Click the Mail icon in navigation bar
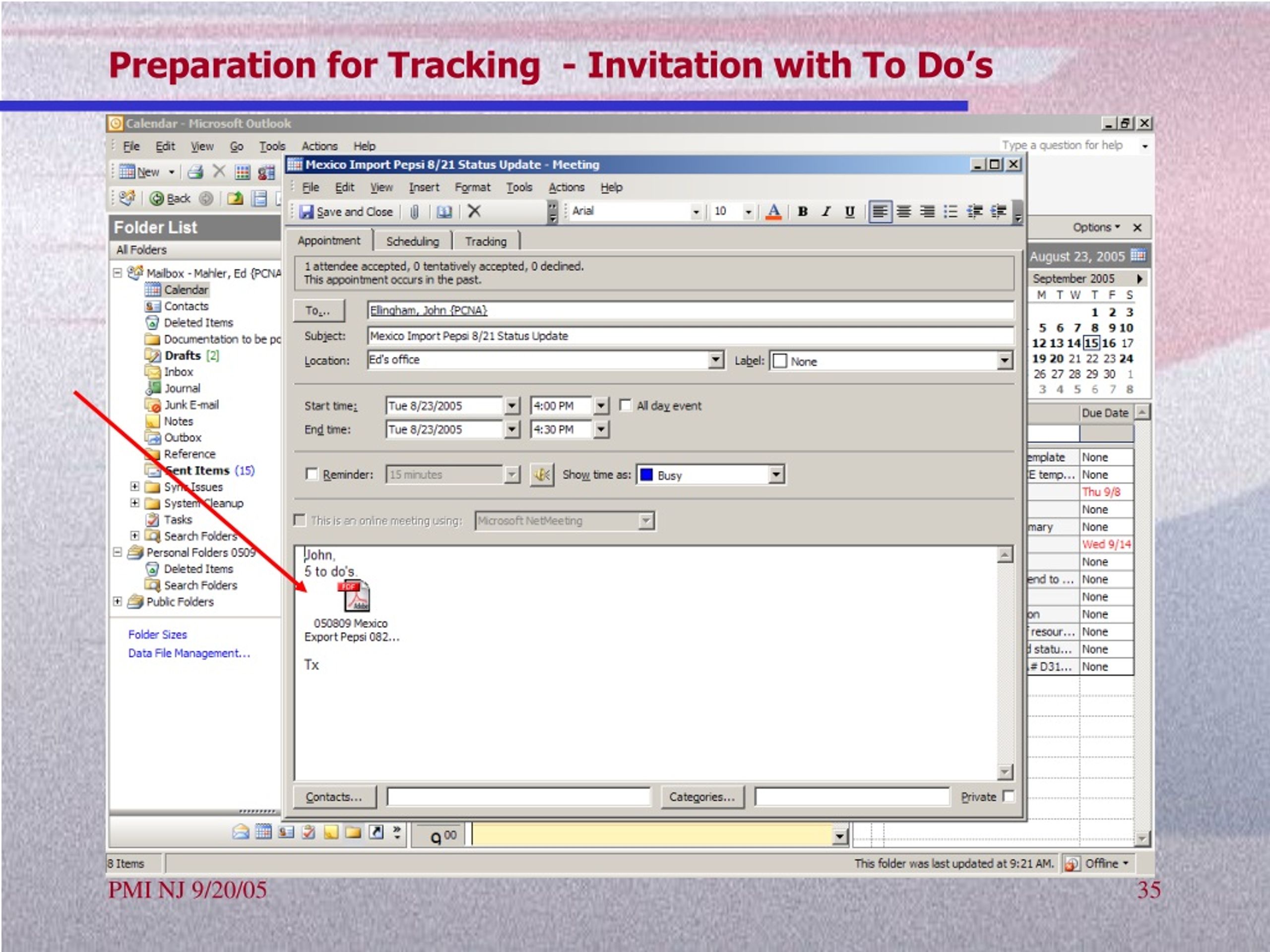Screen dimensions: 1270x952 tap(241, 832)
